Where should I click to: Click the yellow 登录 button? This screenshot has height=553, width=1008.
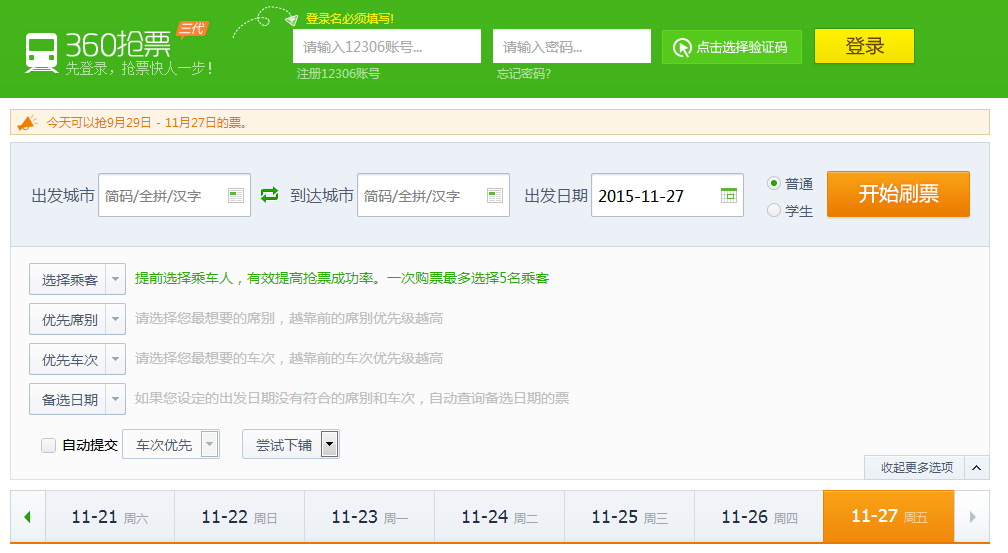864,46
